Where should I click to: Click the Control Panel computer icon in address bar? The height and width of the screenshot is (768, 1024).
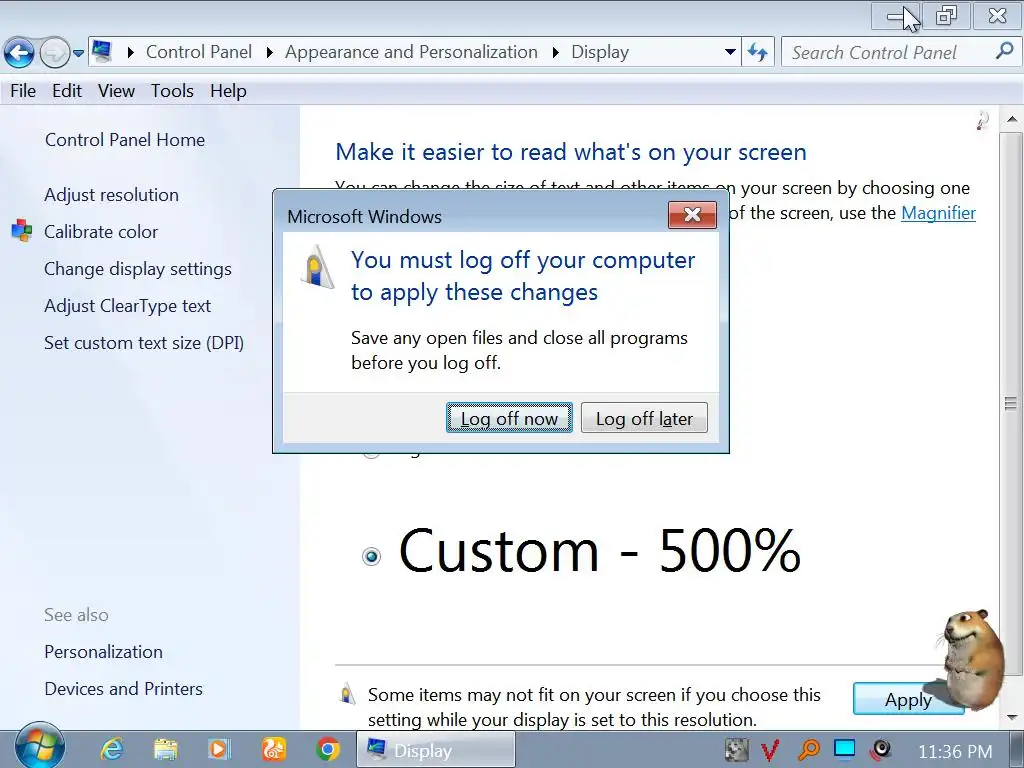click(102, 52)
